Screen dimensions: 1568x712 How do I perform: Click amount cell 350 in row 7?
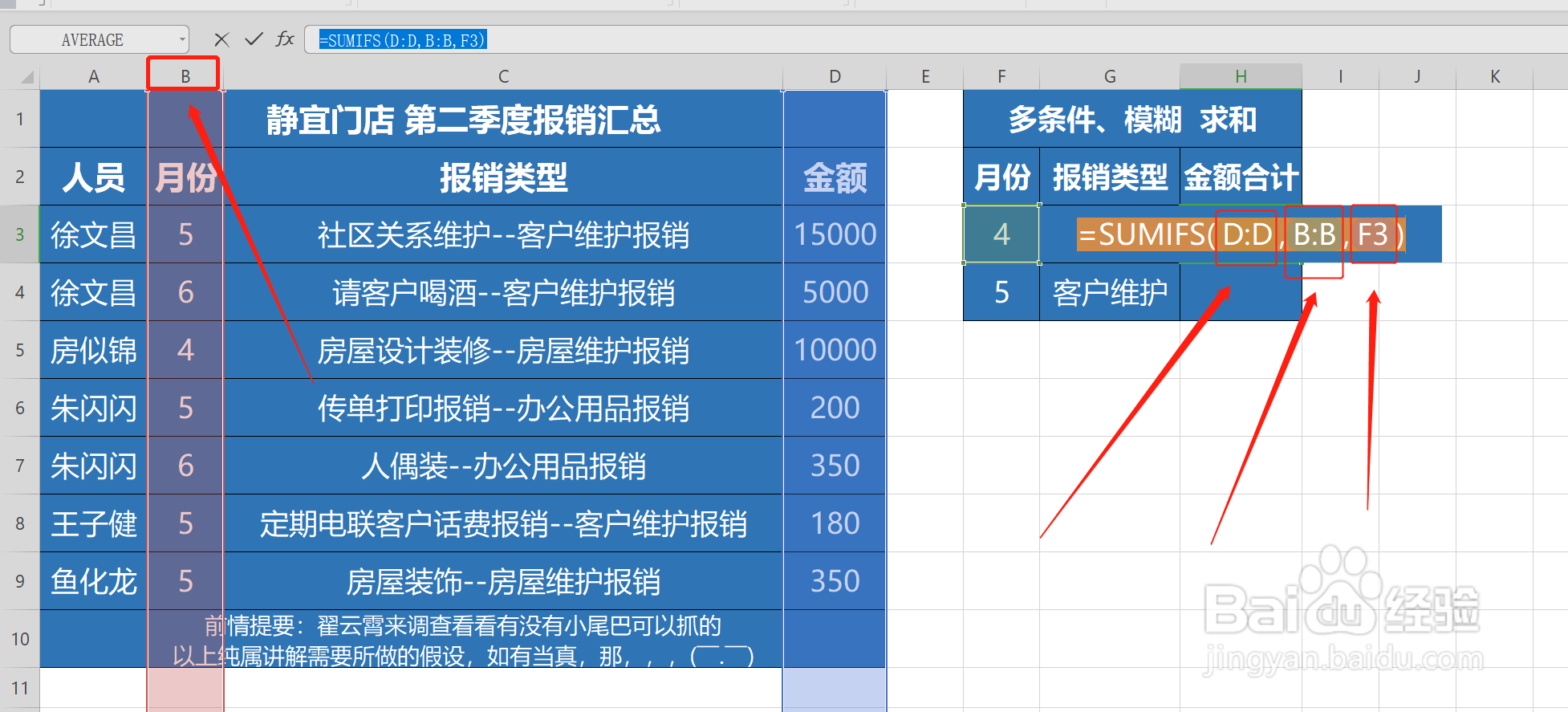point(835,466)
